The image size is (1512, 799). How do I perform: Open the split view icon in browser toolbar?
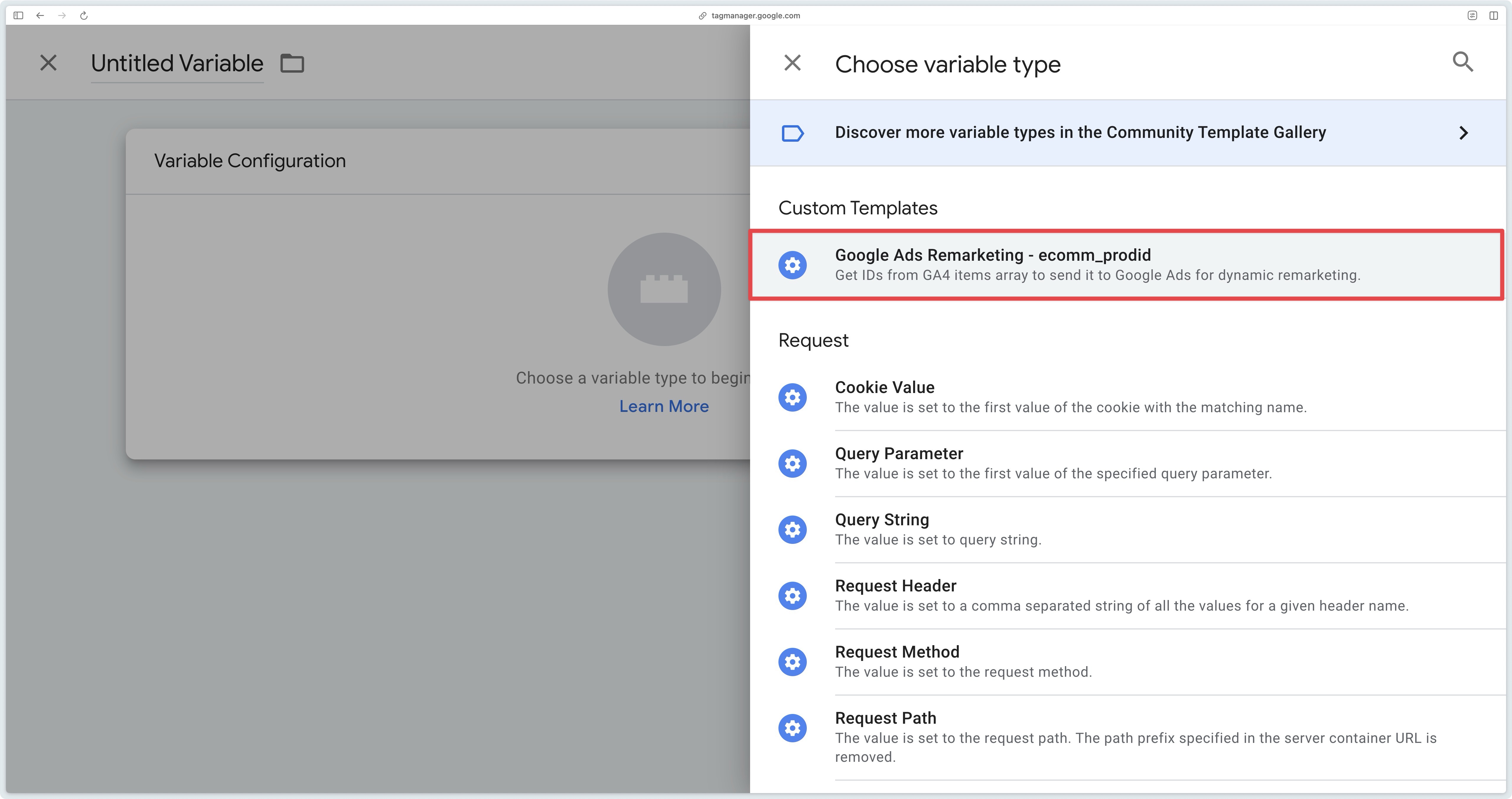pyautogui.click(x=1493, y=15)
